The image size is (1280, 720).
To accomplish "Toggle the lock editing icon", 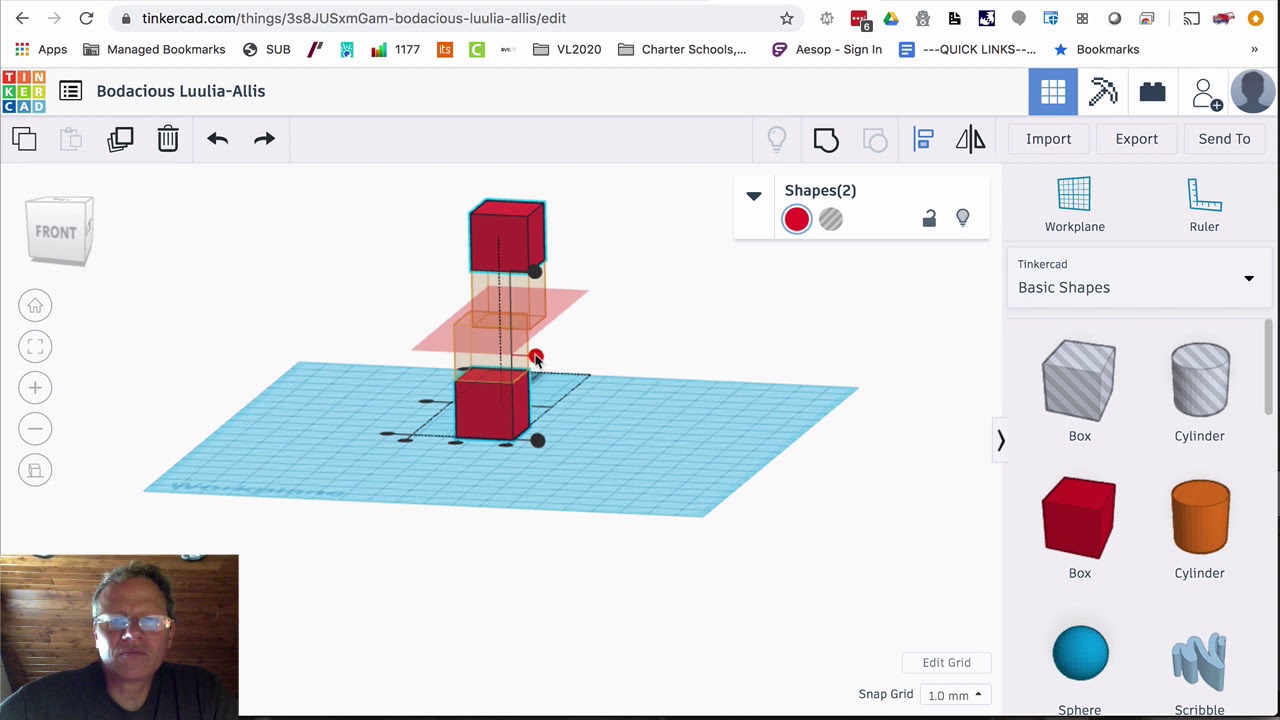I will 929,218.
